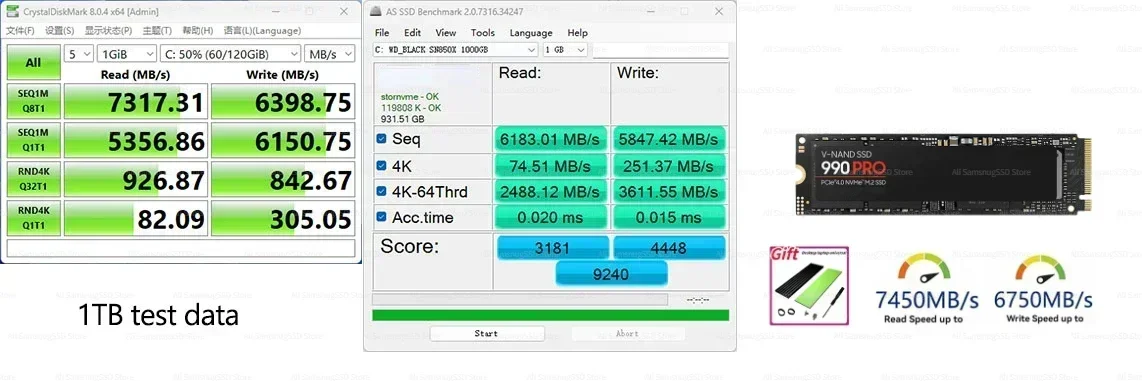Toggle the 4K-64Thrd checkbox

tap(382, 192)
